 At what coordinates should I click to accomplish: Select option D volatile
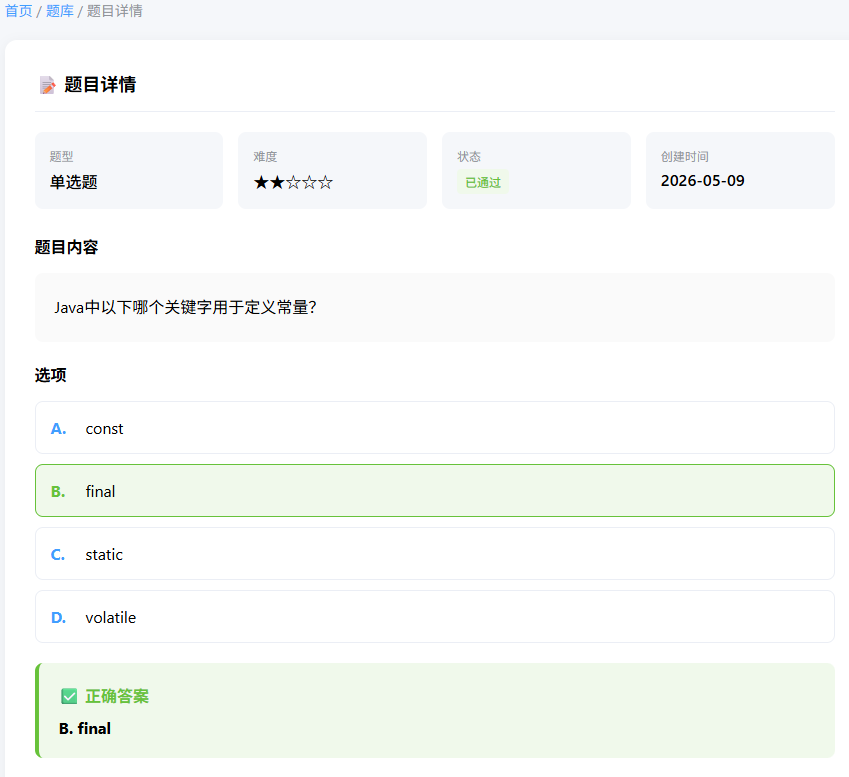(435, 617)
